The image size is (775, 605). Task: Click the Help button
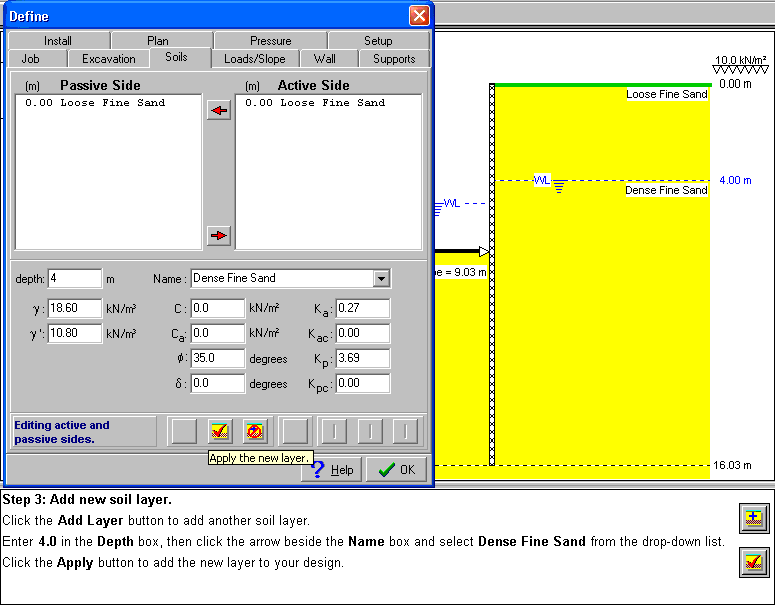(x=333, y=470)
